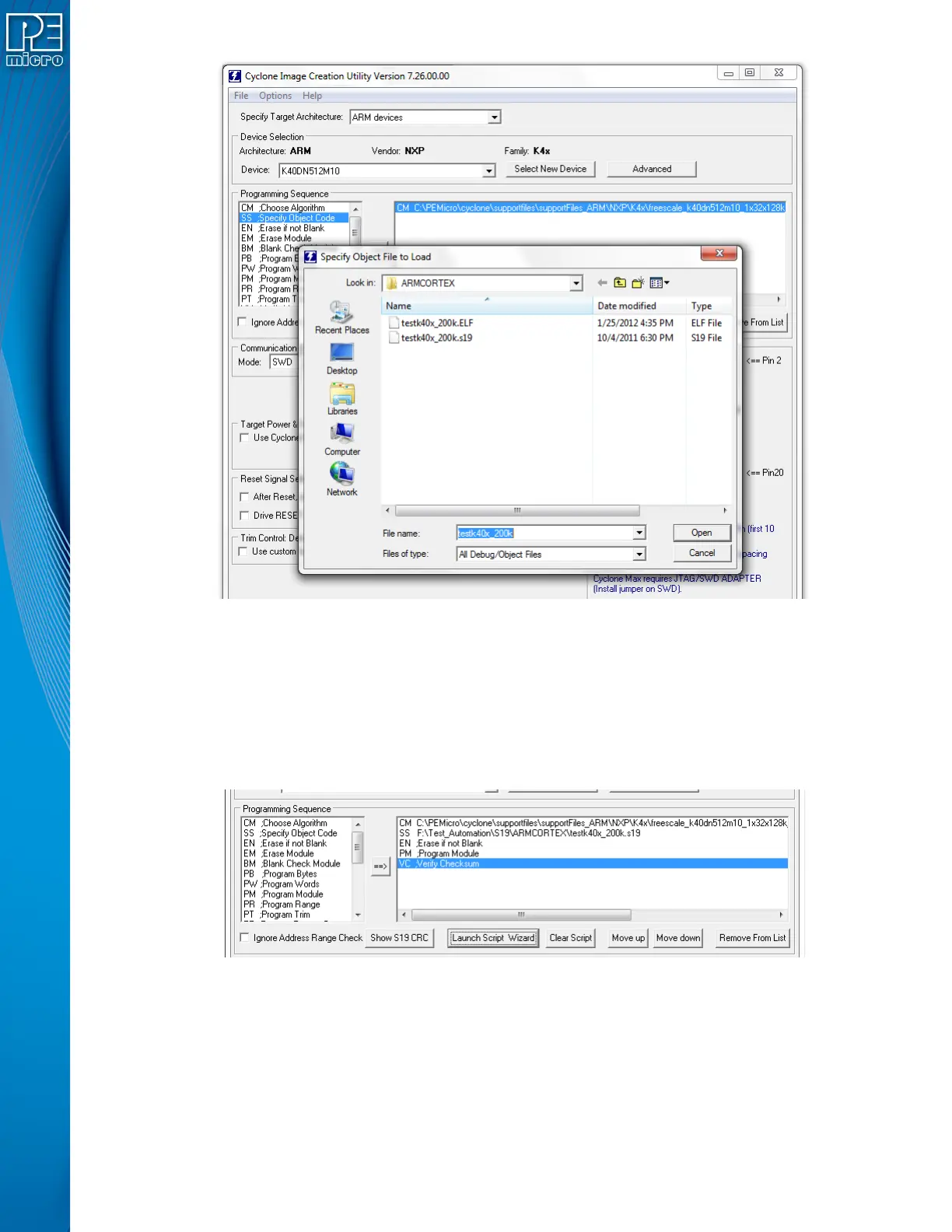Check Ignore Address Range Check in lower screenshot
This screenshot has width=952, height=1232.
245,938
